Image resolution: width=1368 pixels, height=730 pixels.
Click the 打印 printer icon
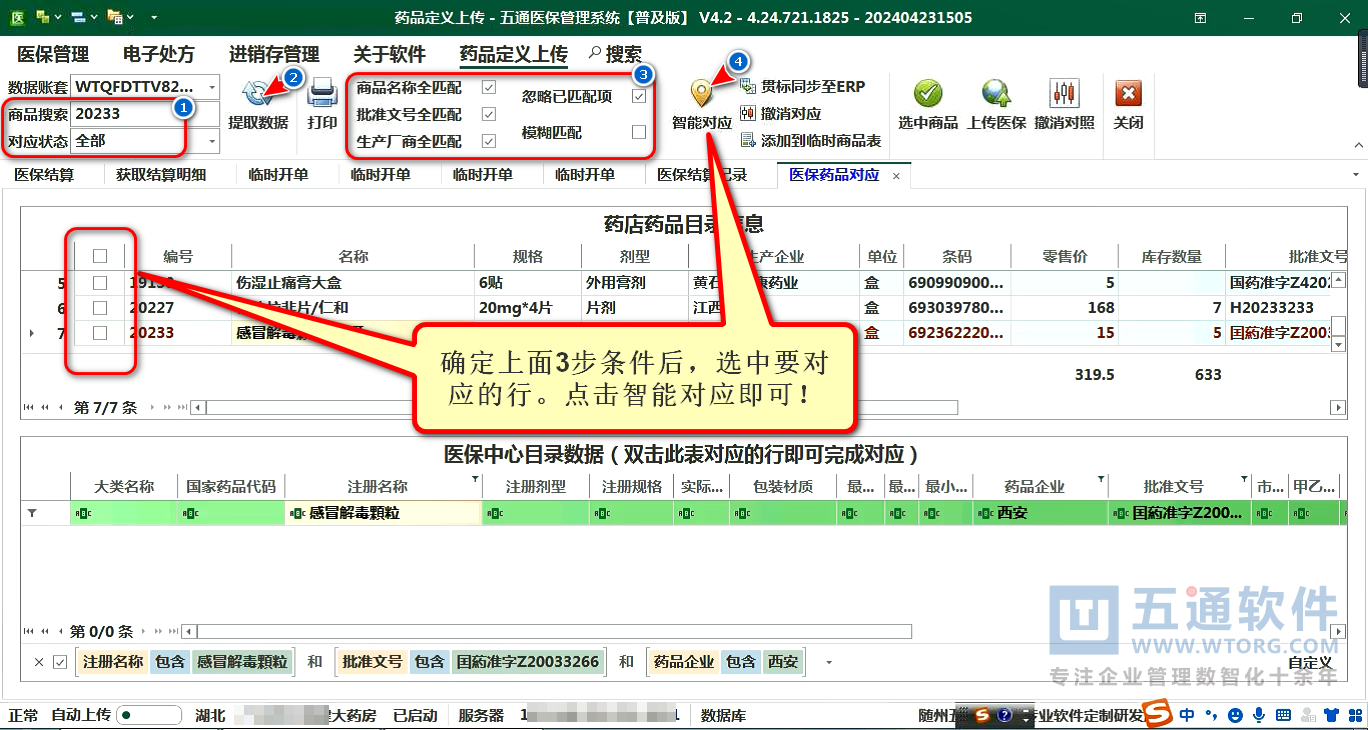322,94
